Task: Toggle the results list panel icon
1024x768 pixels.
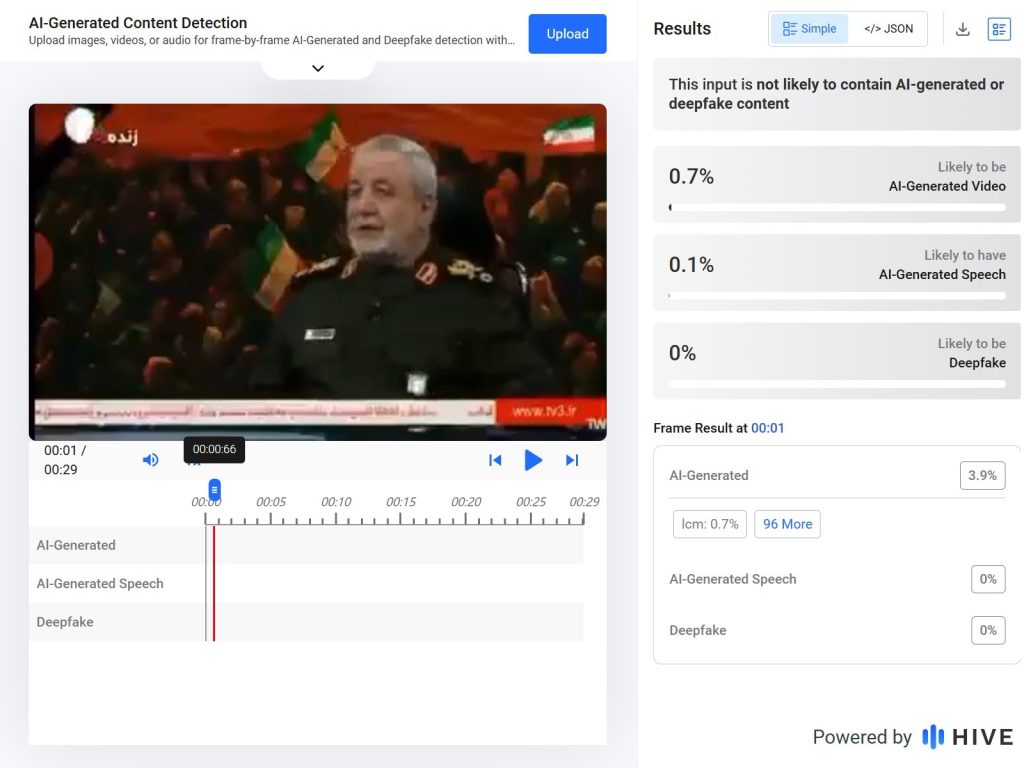Action: tap(999, 29)
